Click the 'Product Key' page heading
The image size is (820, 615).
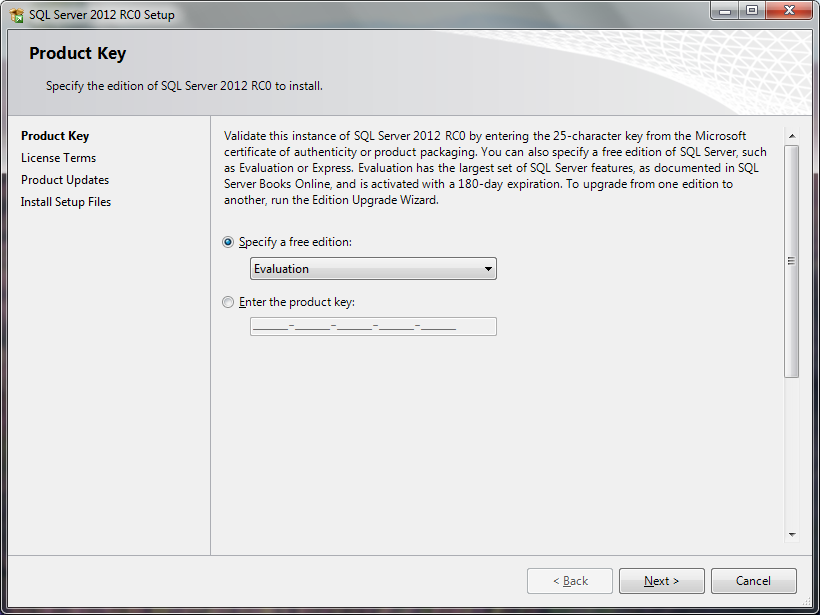point(77,53)
